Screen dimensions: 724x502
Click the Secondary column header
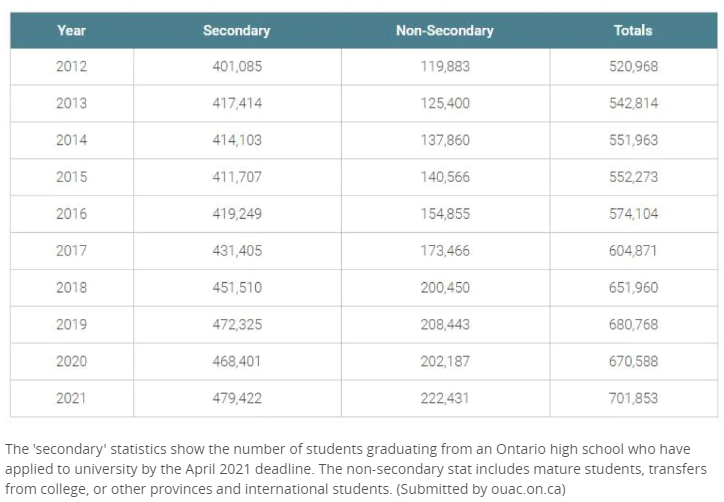pyautogui.click(x=237, y=30)
